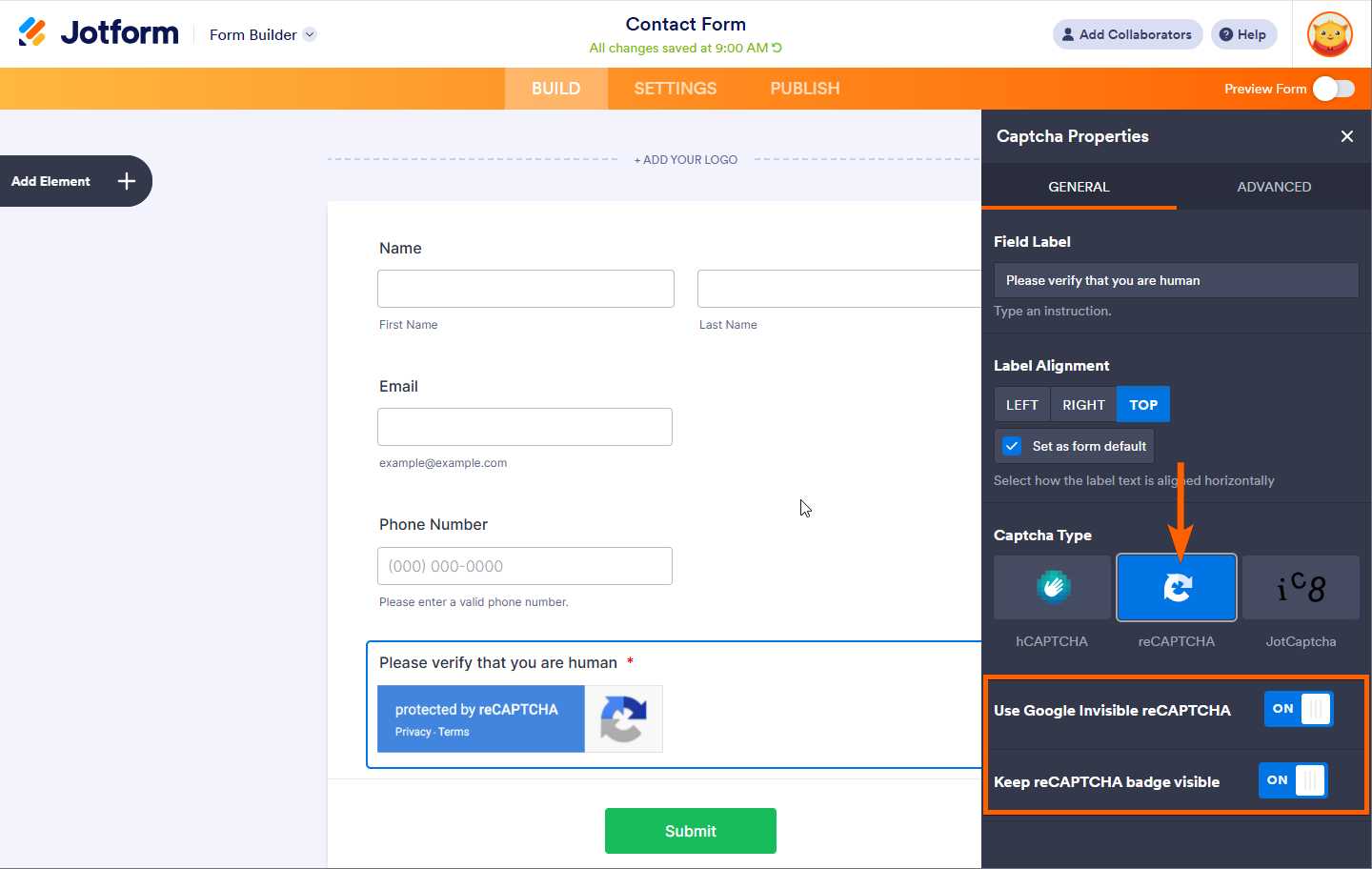Screen dimensions: 1372x869
Task: Click the green Submit button
Action: tap(691, 831)
